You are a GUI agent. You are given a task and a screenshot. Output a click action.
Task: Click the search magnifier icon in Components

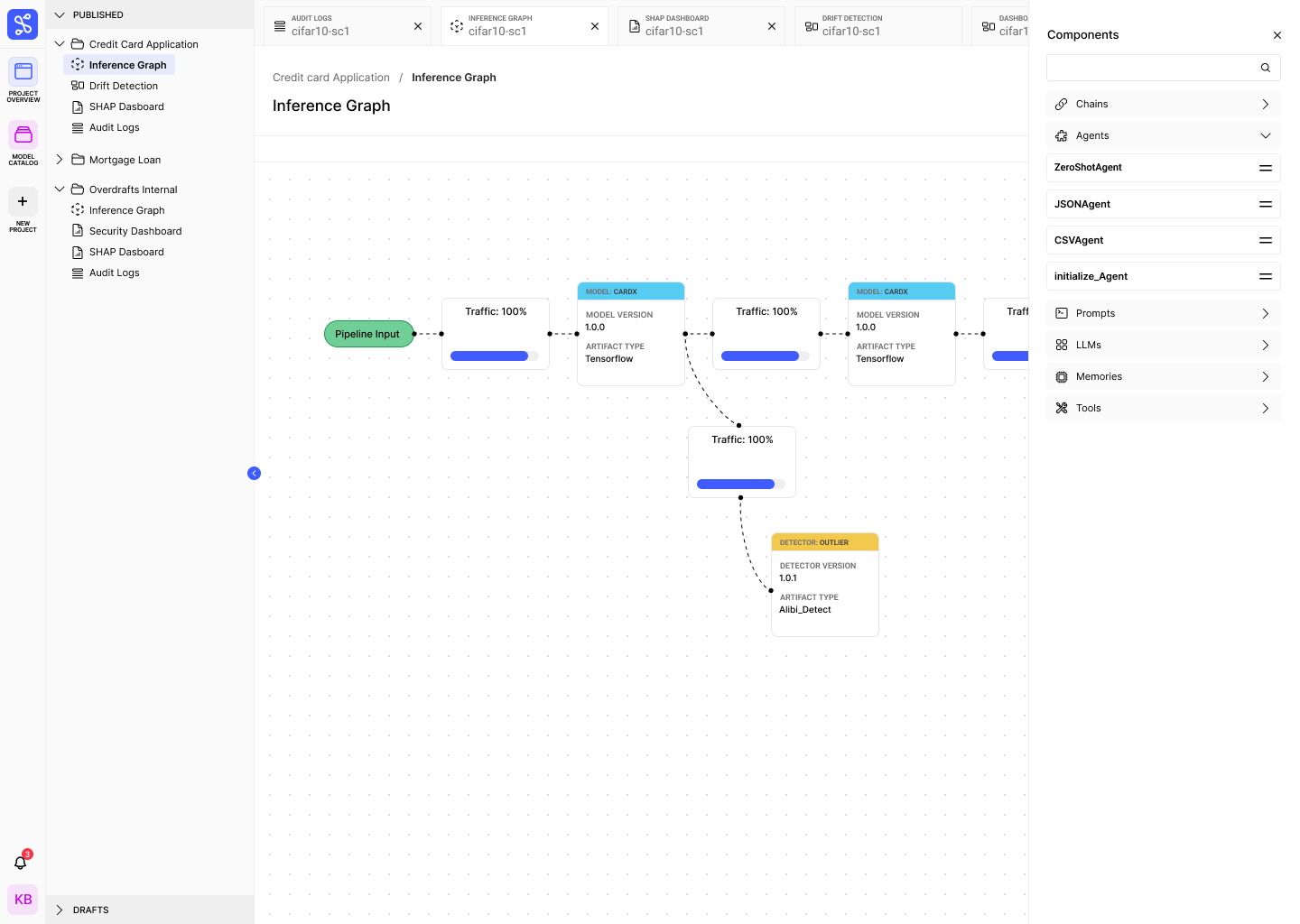coord(1266,68)
